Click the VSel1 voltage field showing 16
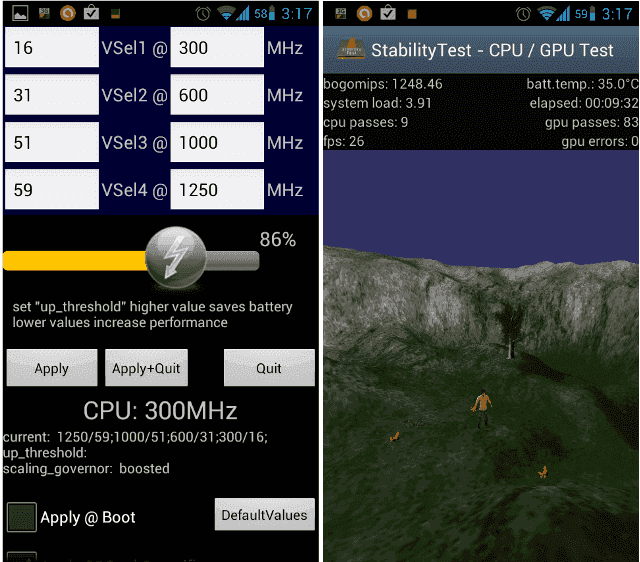The width and height of the screenshot is (640, 562). click(x=52, y=48)
